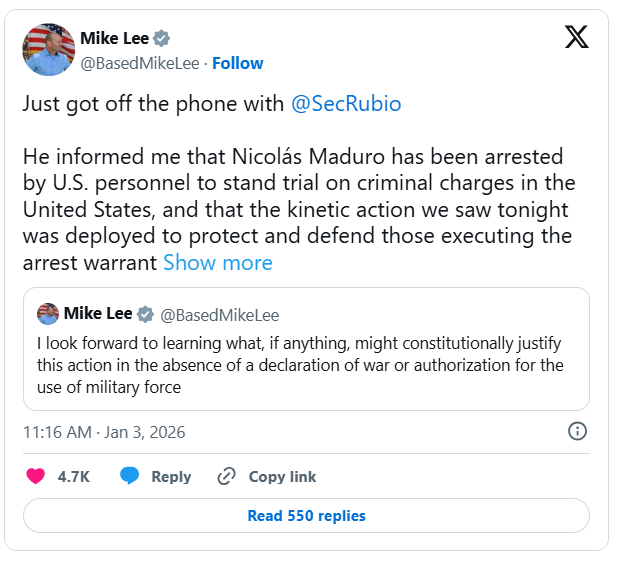The height and width of the screenshot is (564, 619).
Task: Click the X logo icon
Action: [x=577, y=39]
